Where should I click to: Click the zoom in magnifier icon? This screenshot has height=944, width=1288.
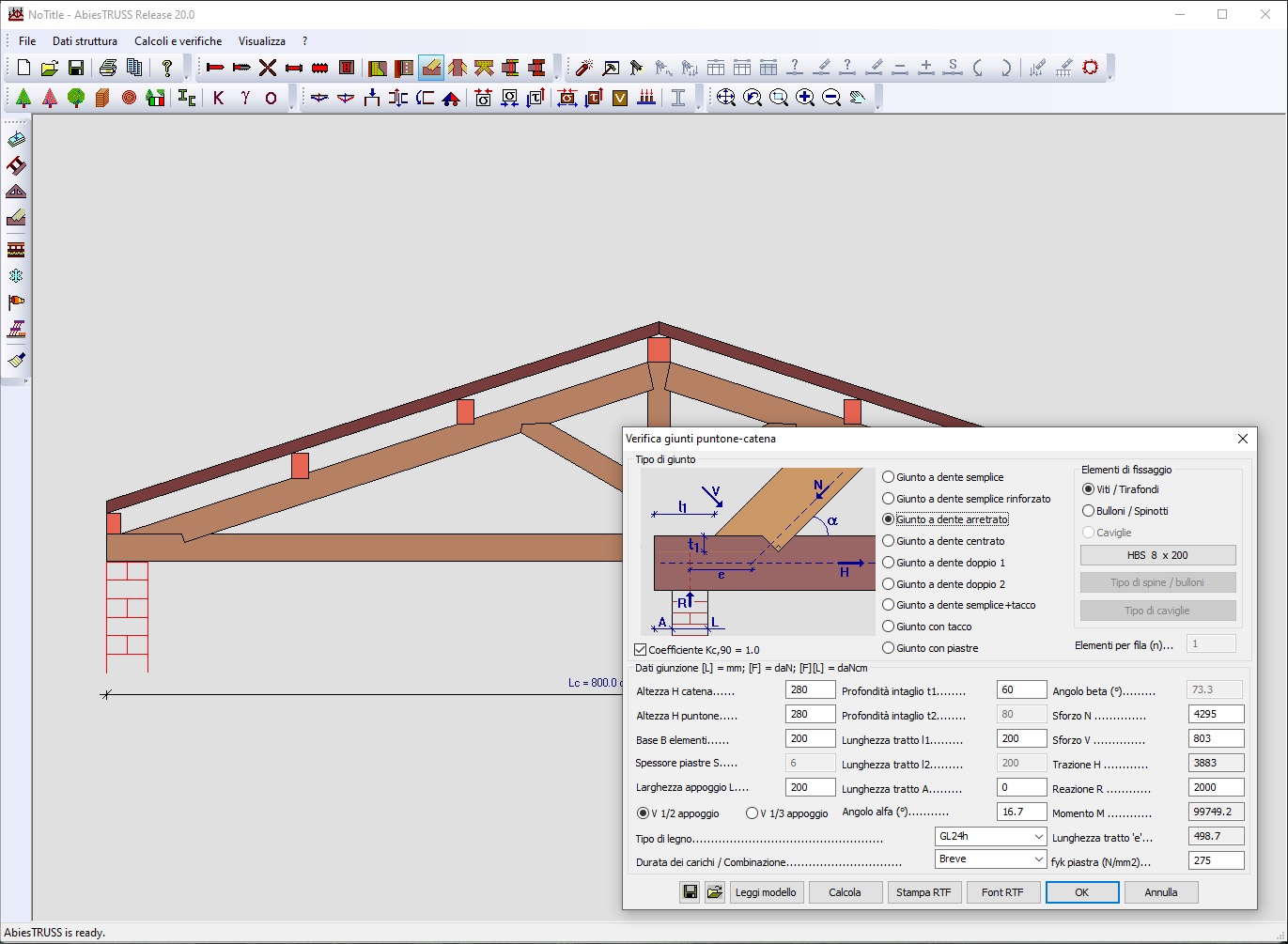click(805, 98)
